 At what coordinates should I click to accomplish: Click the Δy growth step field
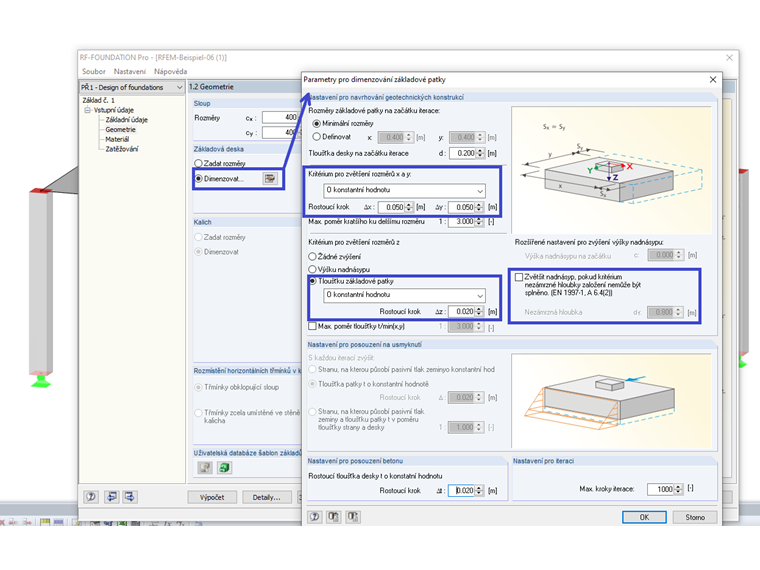tap(462, 207)
